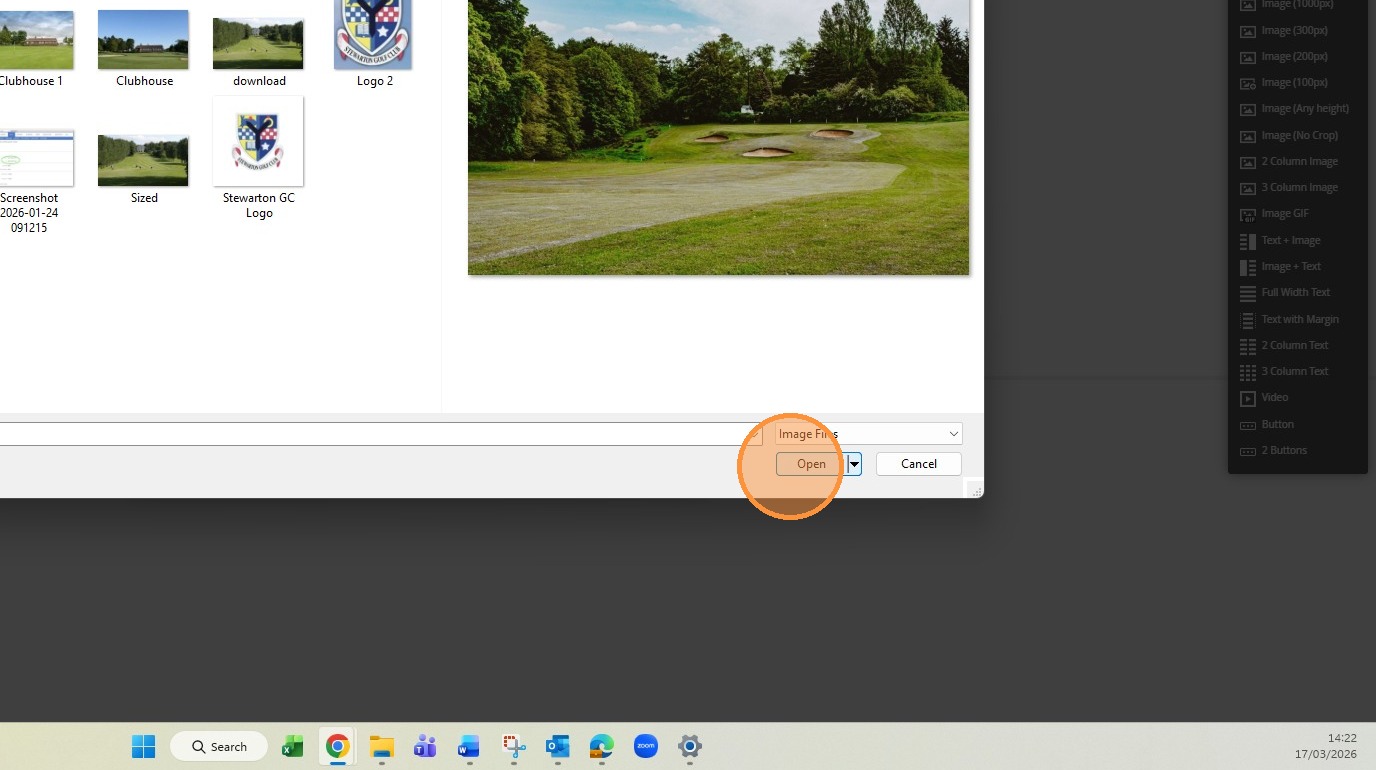1376x770 pixels.
Task: Select the Sized image file
Action: click(144, 169)
